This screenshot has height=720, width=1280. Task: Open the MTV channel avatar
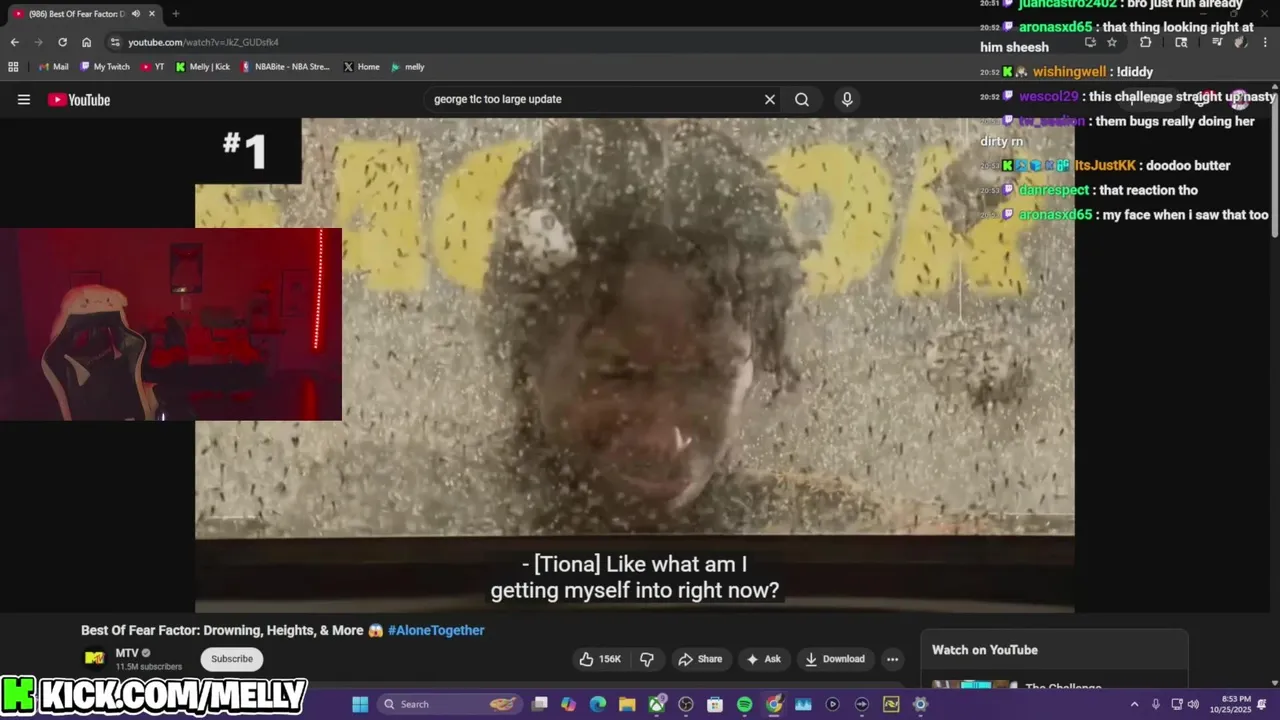pyautogui.click(x=94, y=658)
